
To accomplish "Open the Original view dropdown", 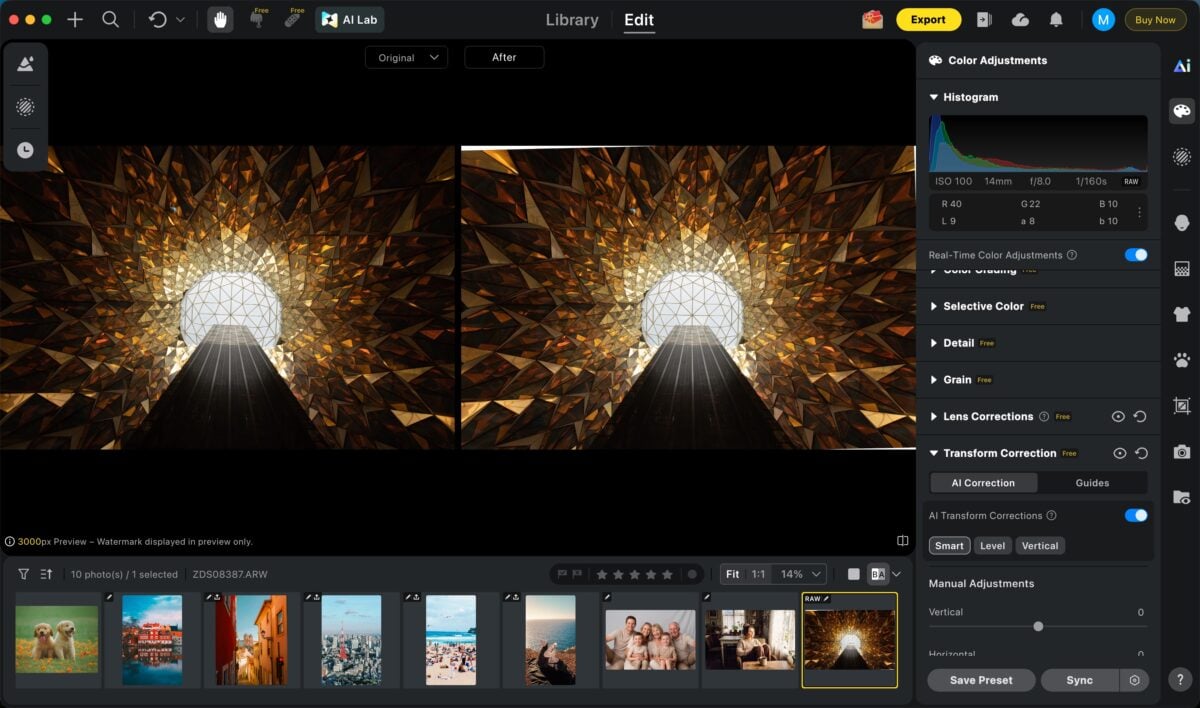I will pos(406,58).
